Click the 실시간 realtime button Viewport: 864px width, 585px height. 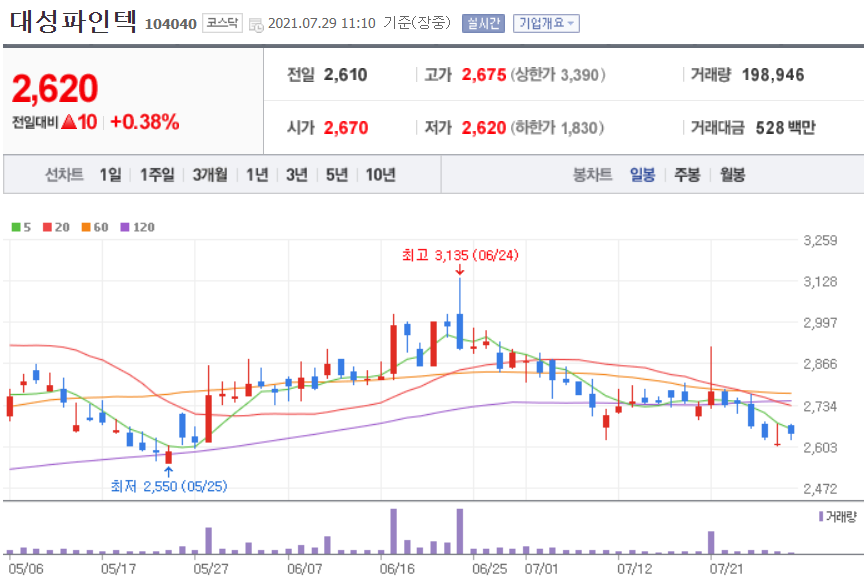tap(483, 23)
